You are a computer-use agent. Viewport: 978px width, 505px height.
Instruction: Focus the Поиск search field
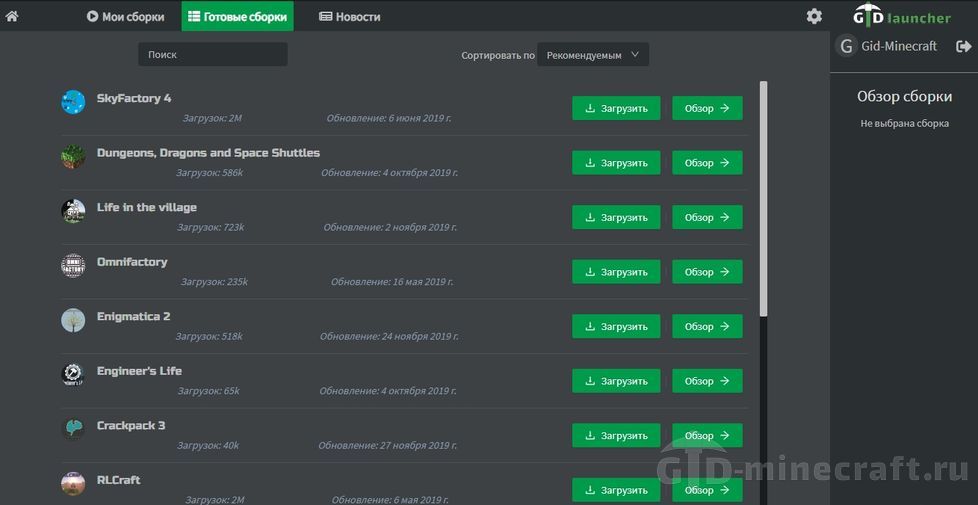point(213,55)
